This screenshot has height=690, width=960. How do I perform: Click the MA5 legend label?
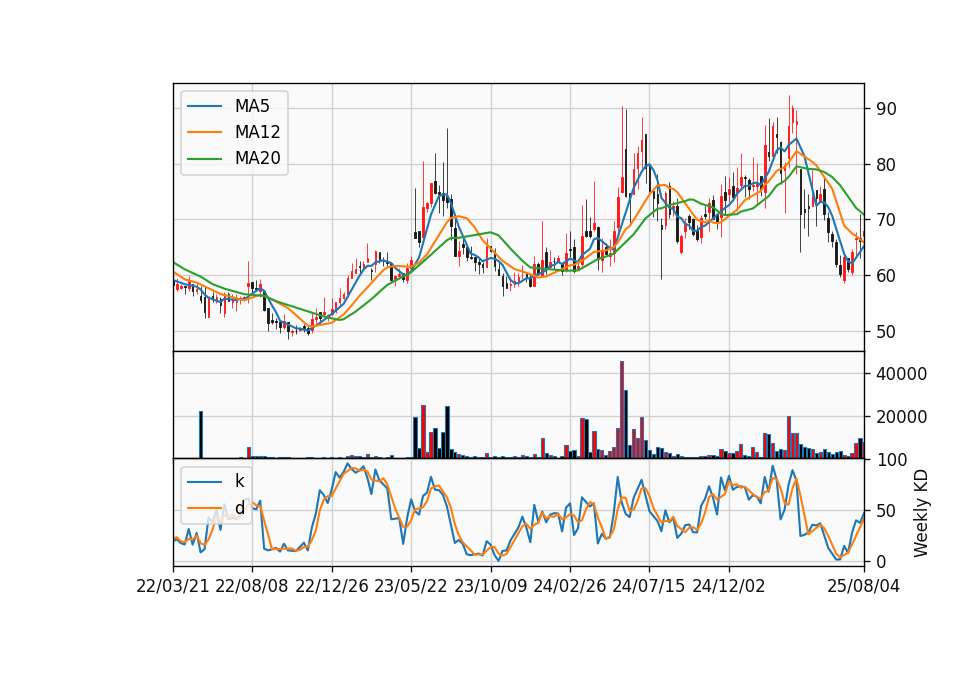252,106
